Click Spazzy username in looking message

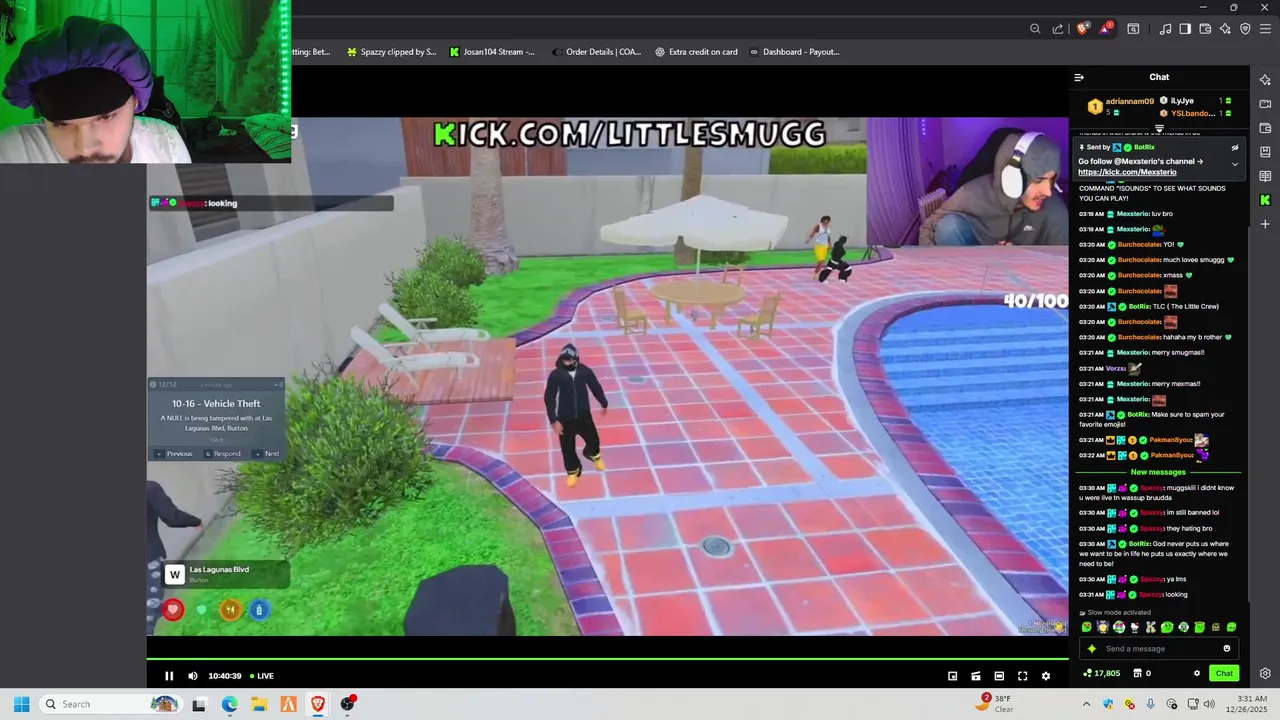coord(1151,595)
